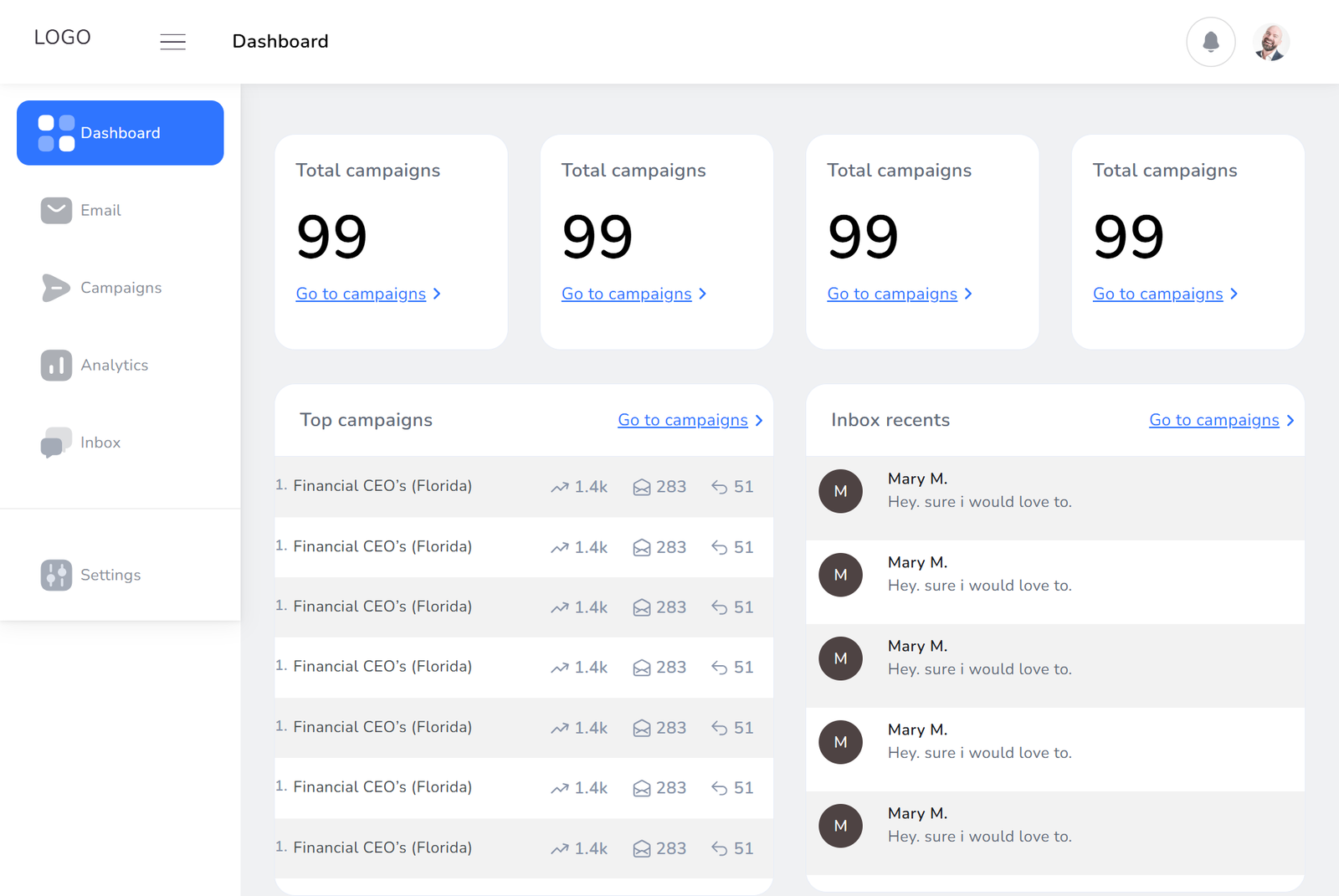This screenshot has height=896, width=1339.
Task: Click chevron arrow on fourth Total campaigns card
Action: [x=1234, y=294]
